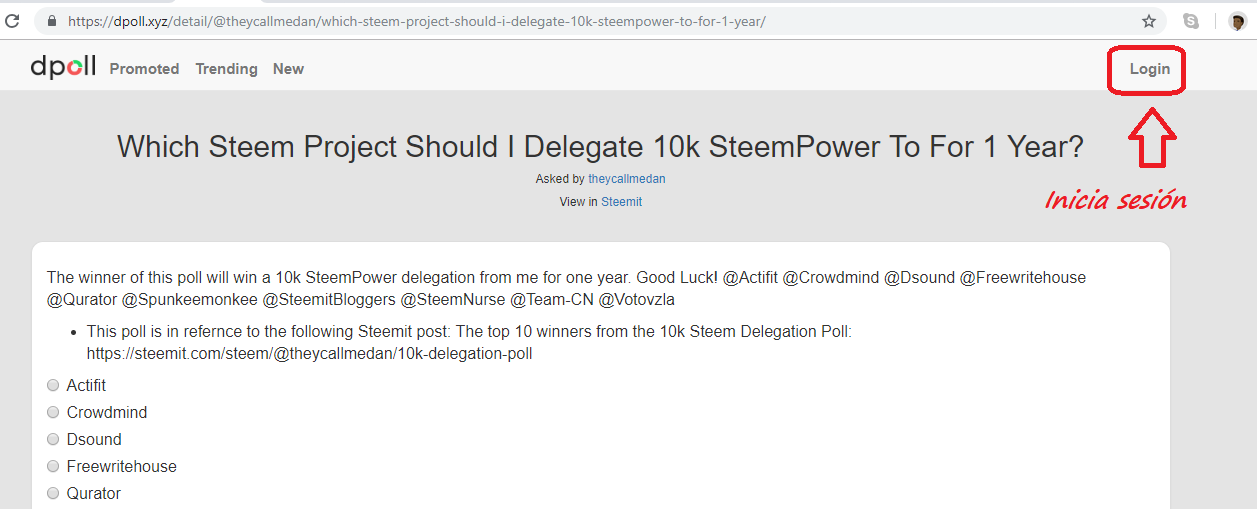
Task: View site info via the padlock icon
Action: tap(52, 21)
